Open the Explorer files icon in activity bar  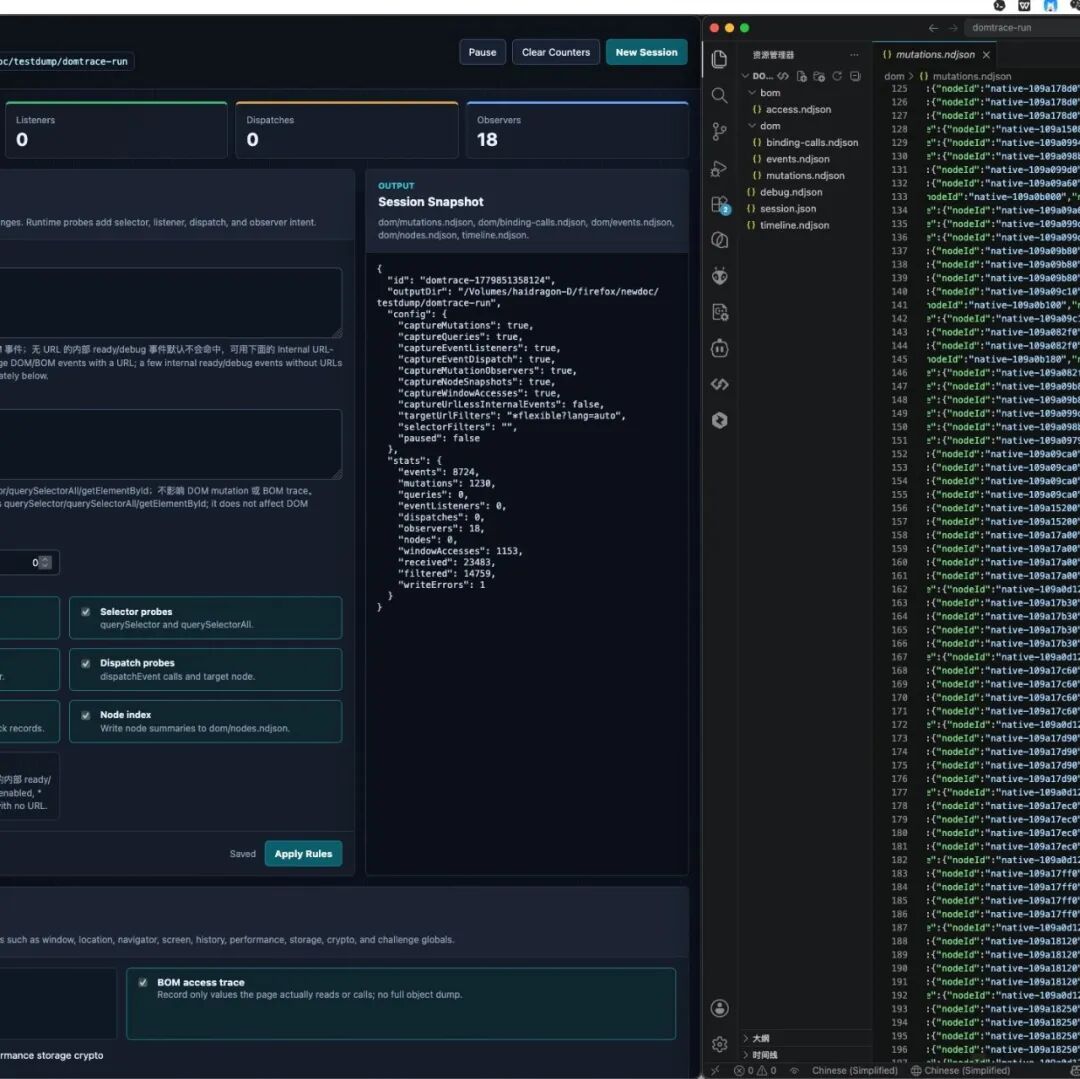719,59
